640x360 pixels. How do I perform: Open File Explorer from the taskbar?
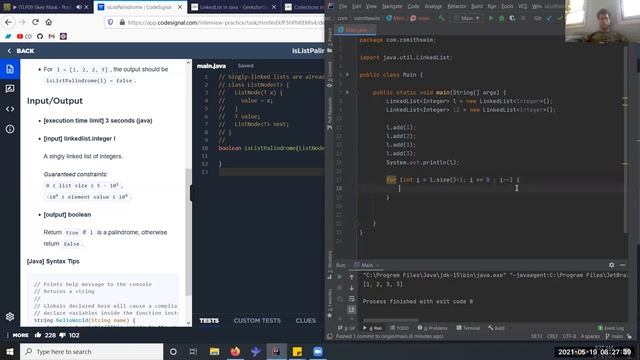[214, 351]
